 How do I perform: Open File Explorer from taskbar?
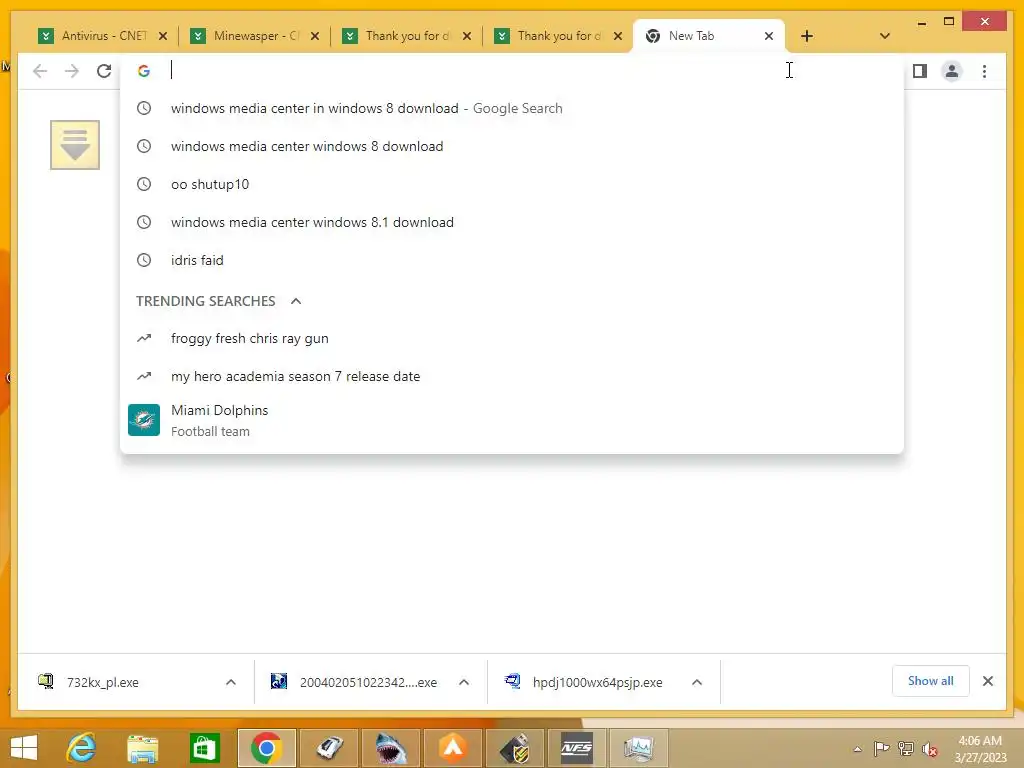click(x=142, y=748)
